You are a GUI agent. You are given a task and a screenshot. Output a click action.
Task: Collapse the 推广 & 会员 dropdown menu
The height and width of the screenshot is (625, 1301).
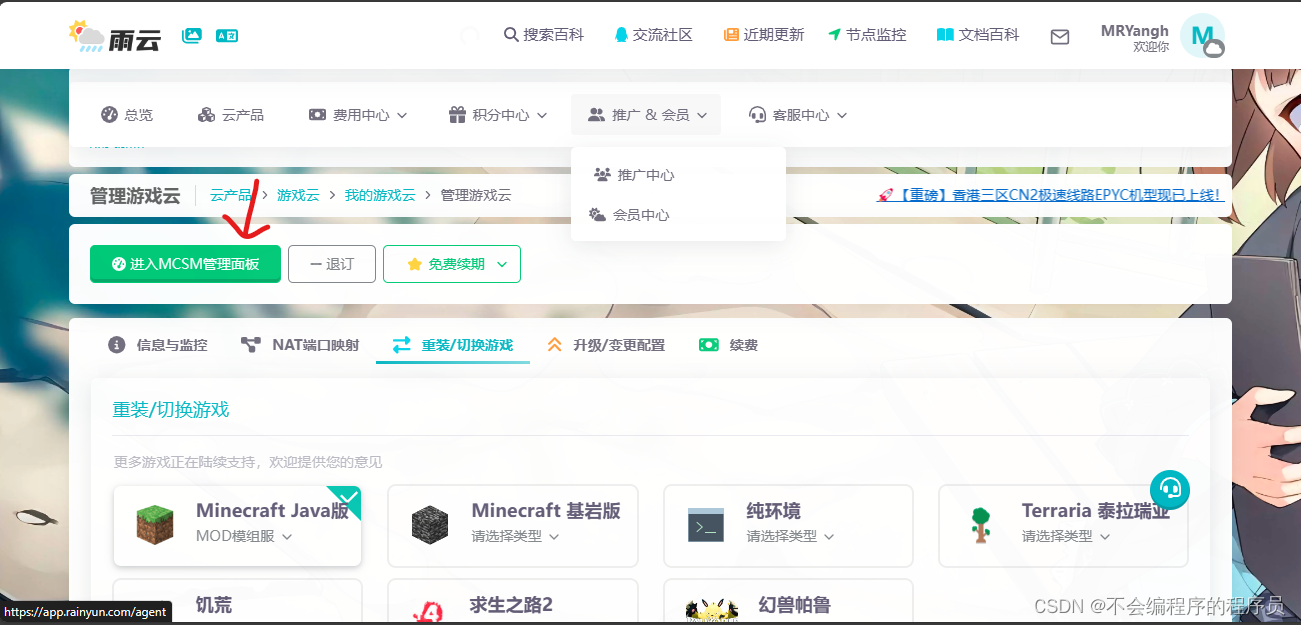(646, 115)
